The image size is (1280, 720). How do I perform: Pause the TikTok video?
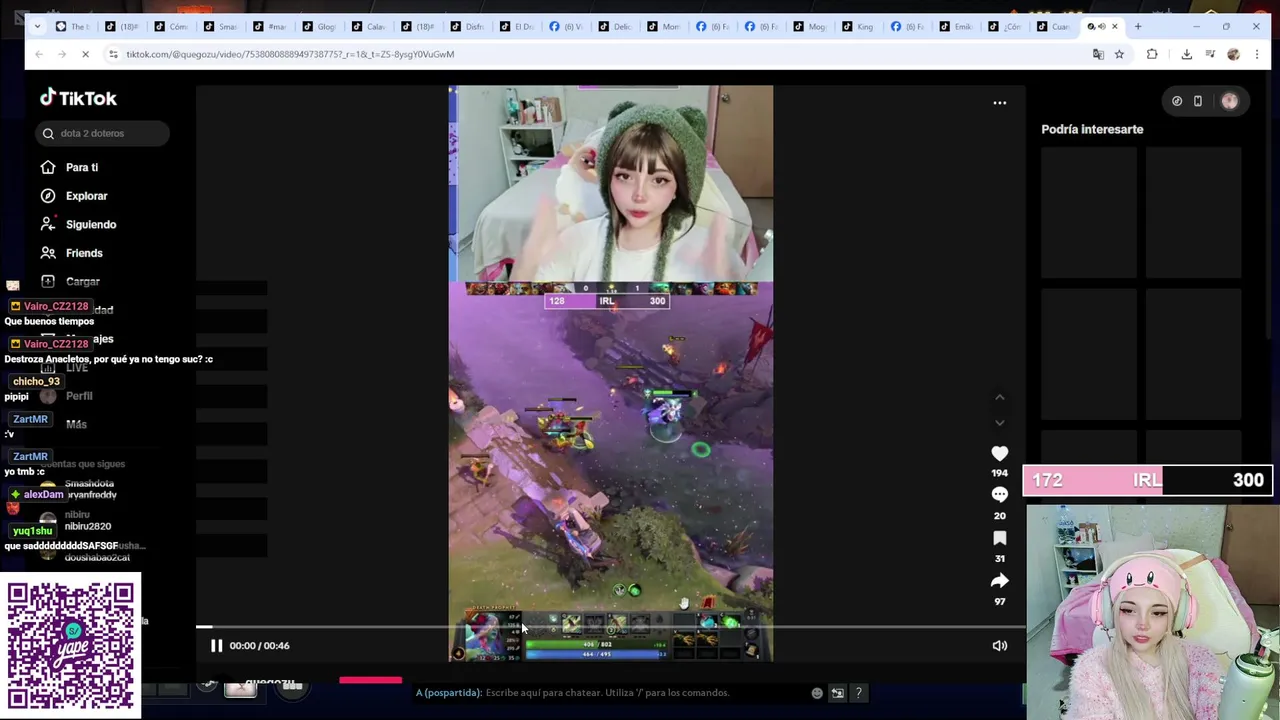(216, 646)
